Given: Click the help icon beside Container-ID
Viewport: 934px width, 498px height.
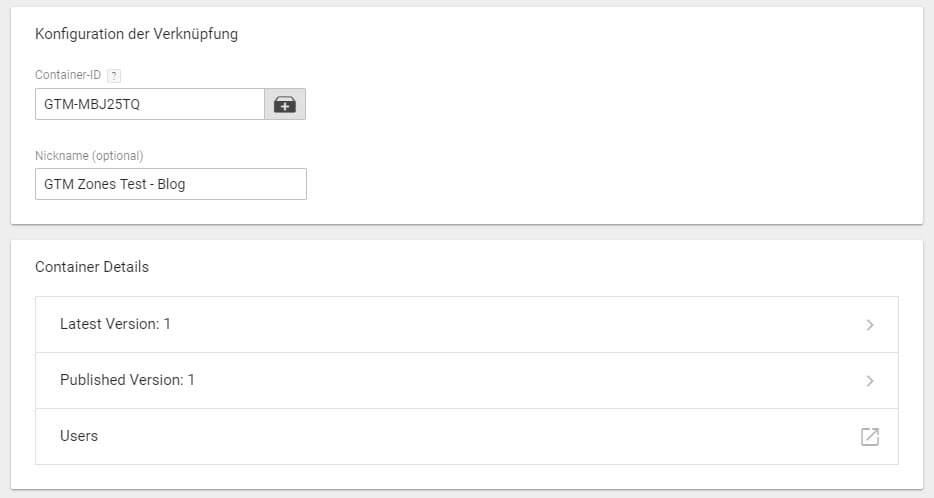Looking at the screenshot, I should coord(114,75).
